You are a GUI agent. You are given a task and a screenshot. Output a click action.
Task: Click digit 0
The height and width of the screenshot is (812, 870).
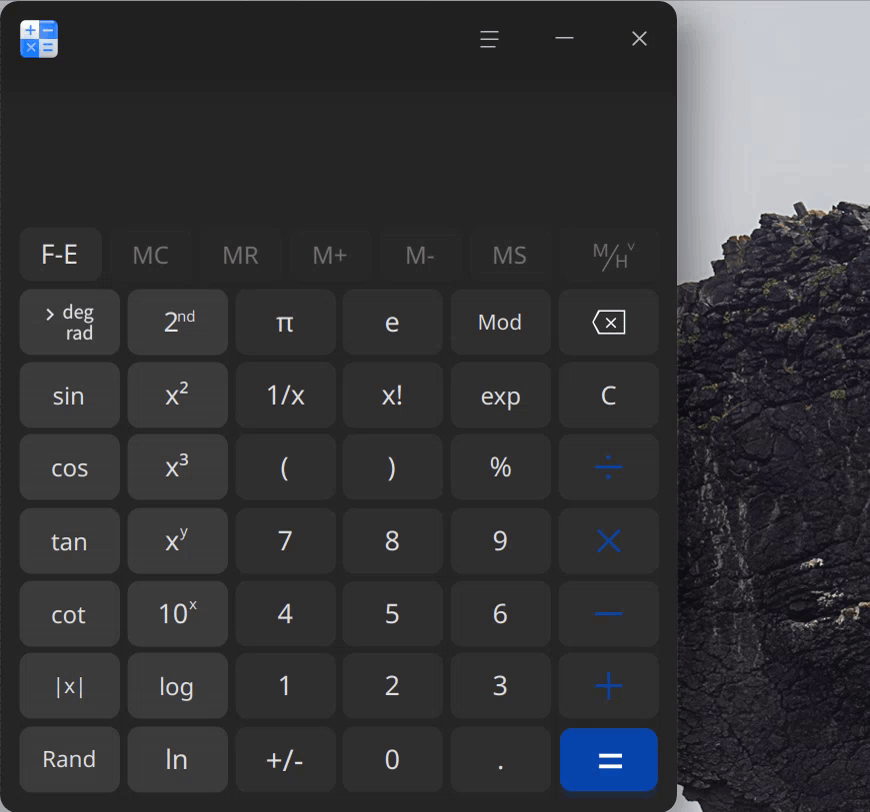(x=392, y=759)
